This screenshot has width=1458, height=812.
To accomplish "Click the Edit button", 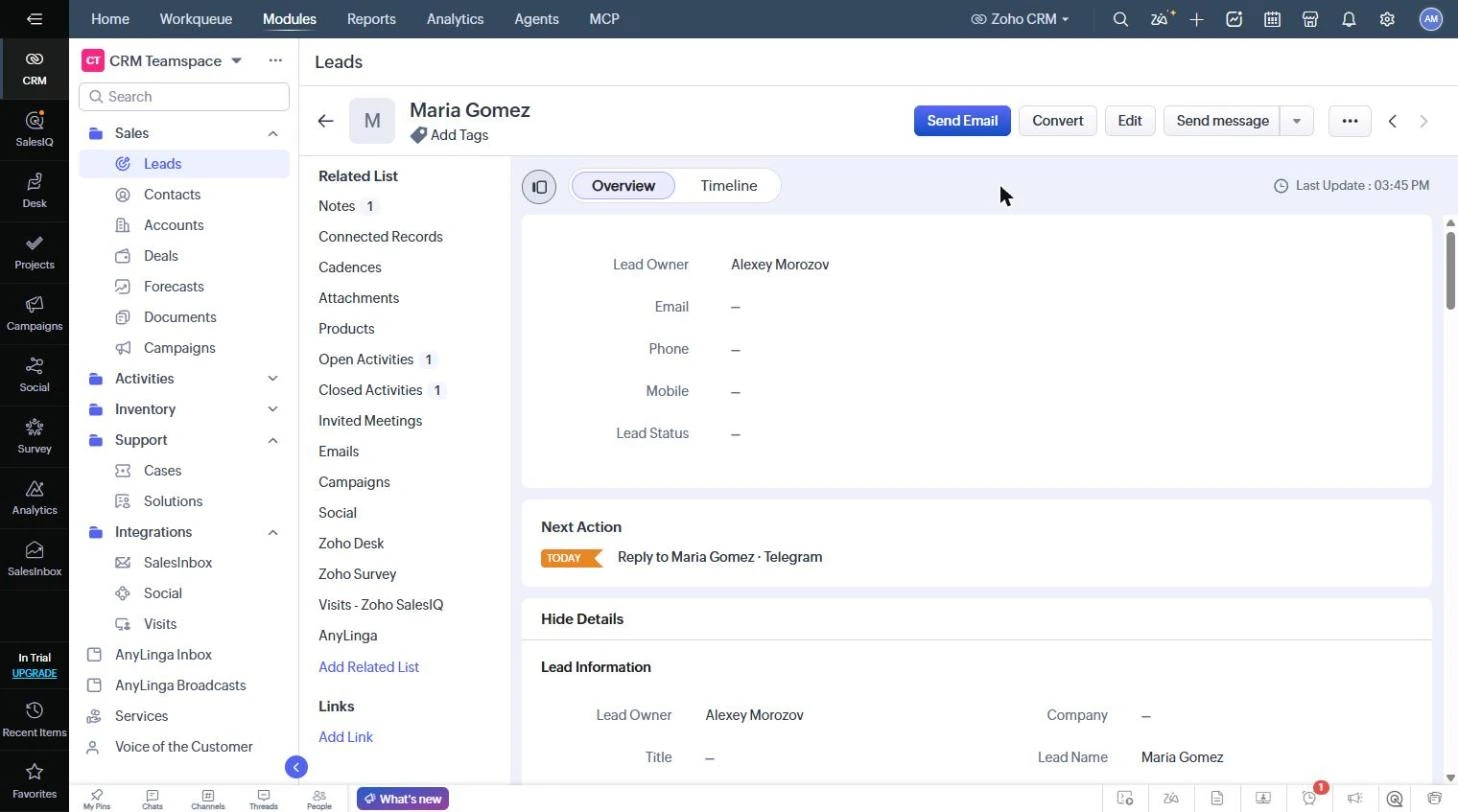I will pos(1130,121).
